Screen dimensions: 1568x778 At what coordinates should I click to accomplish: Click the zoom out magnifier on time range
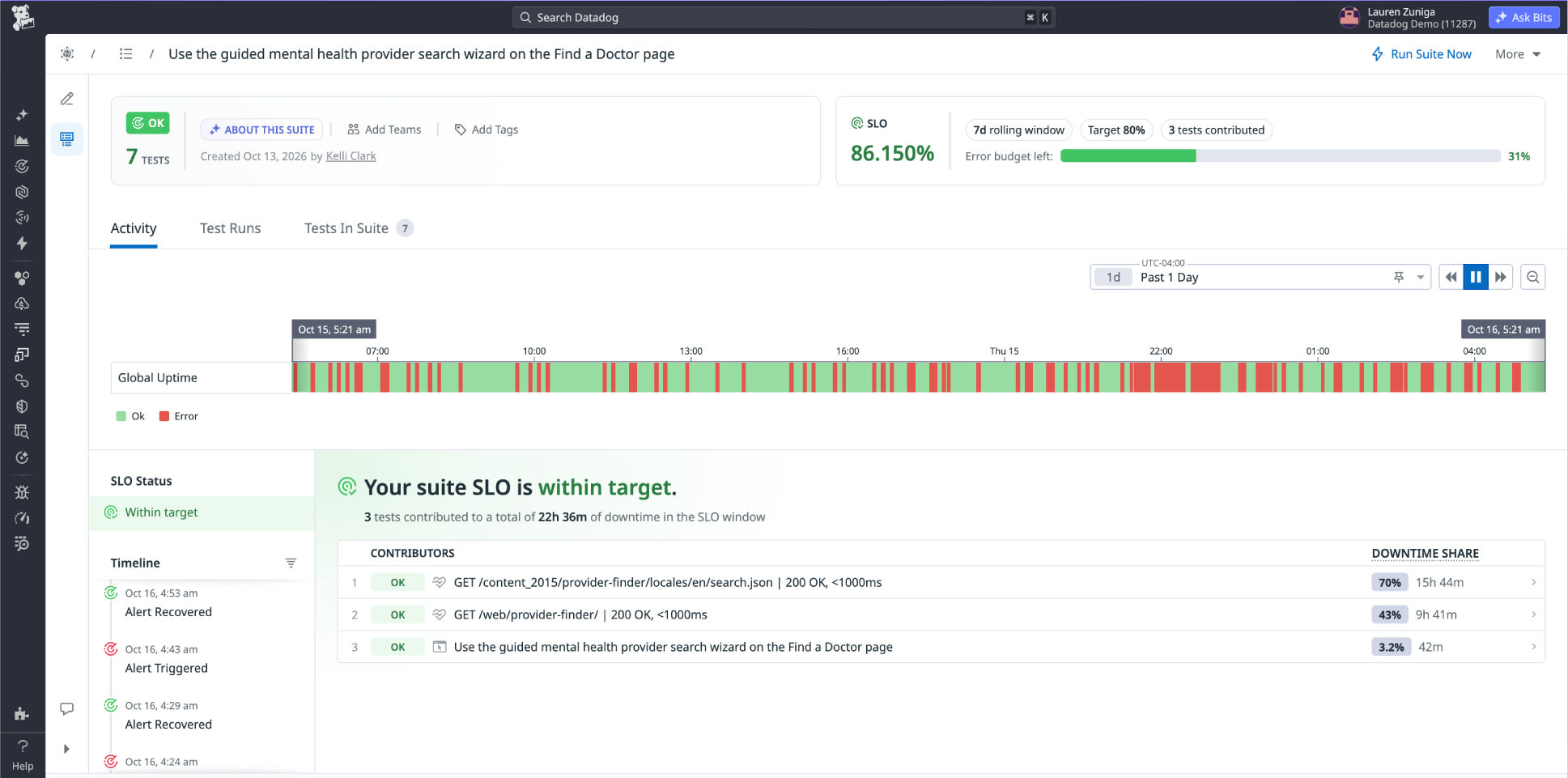pyautogui.click(x=1532, y=277)
